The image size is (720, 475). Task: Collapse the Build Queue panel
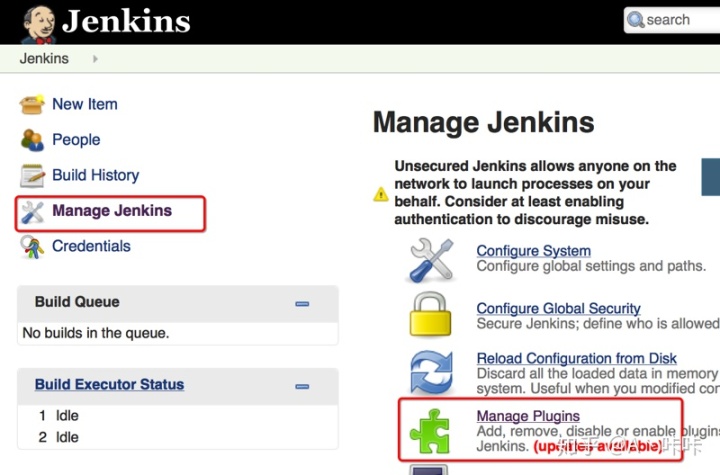(302, 304)
